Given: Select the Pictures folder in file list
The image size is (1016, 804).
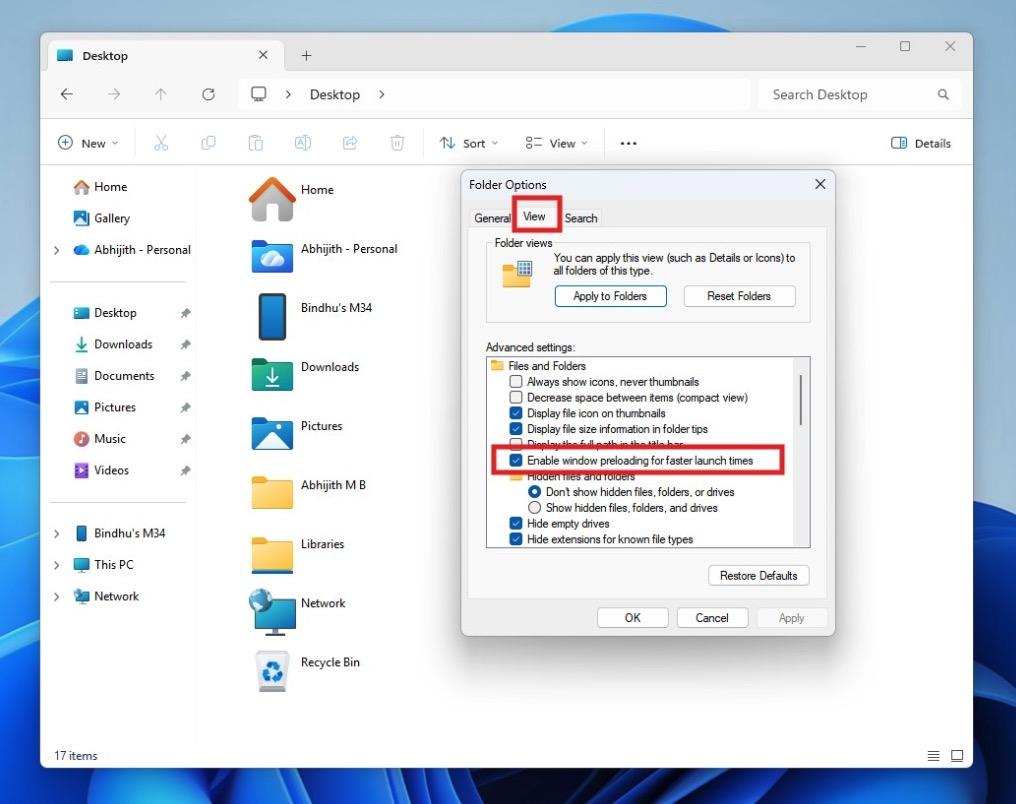Looking at the screenshot, I should (296, 435).
